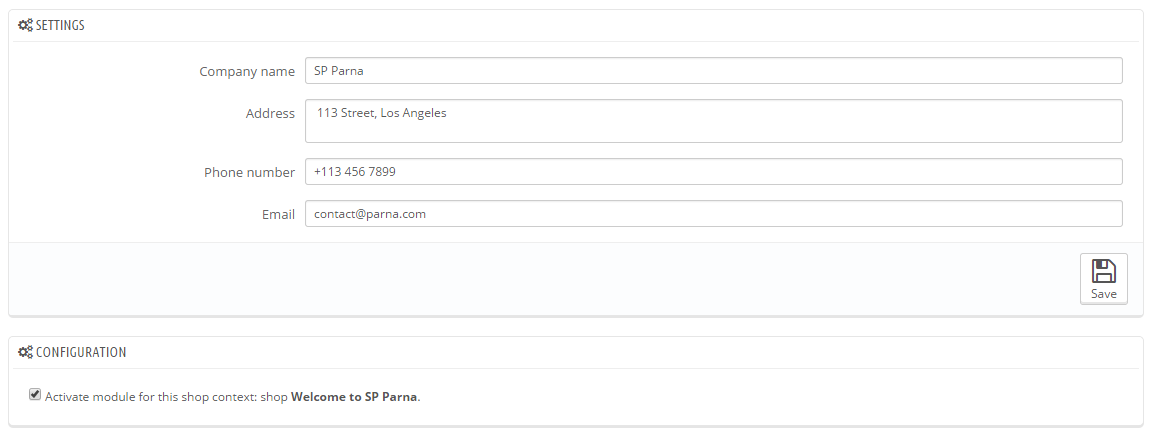Click the gears icon beside CONFIGURATION
Image resolution: width=1151 pixels, height=434 pixels.
click(26, 352)
